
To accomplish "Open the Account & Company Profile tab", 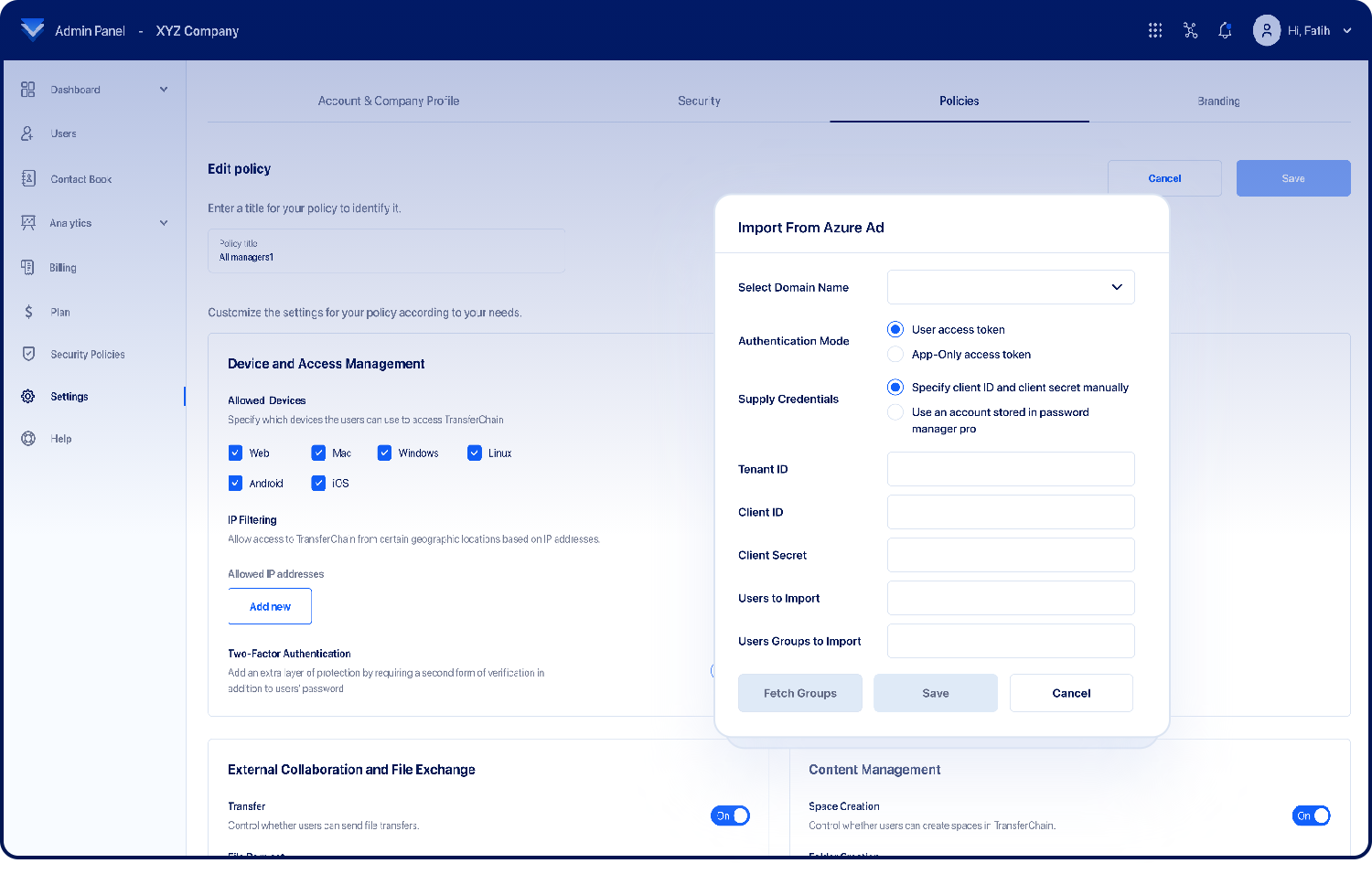I will tap(389, 101).
